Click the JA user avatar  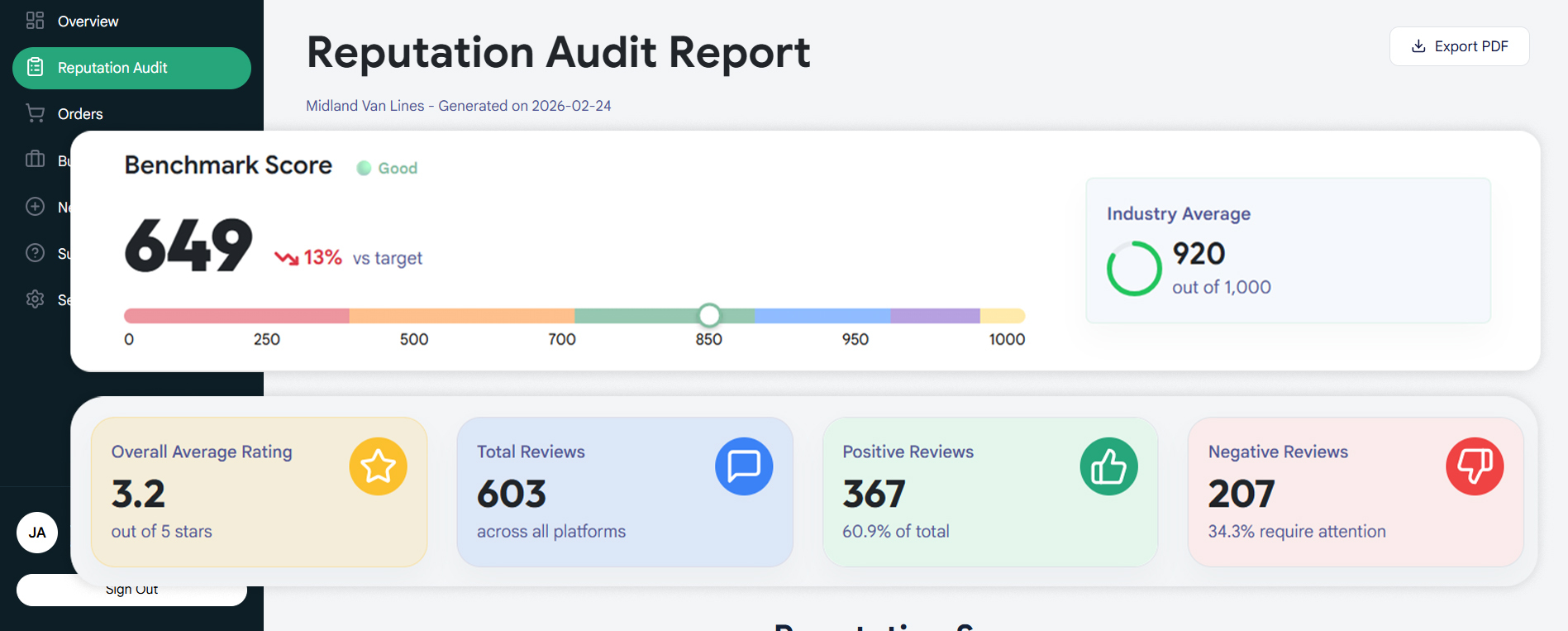coord(37,533)
